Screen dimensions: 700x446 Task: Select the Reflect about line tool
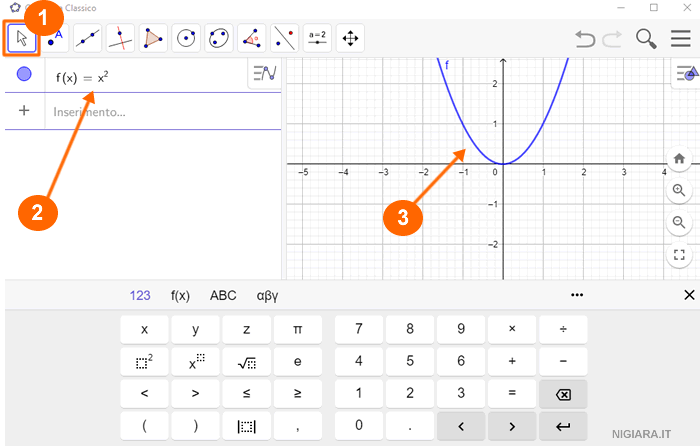point(284,38)
